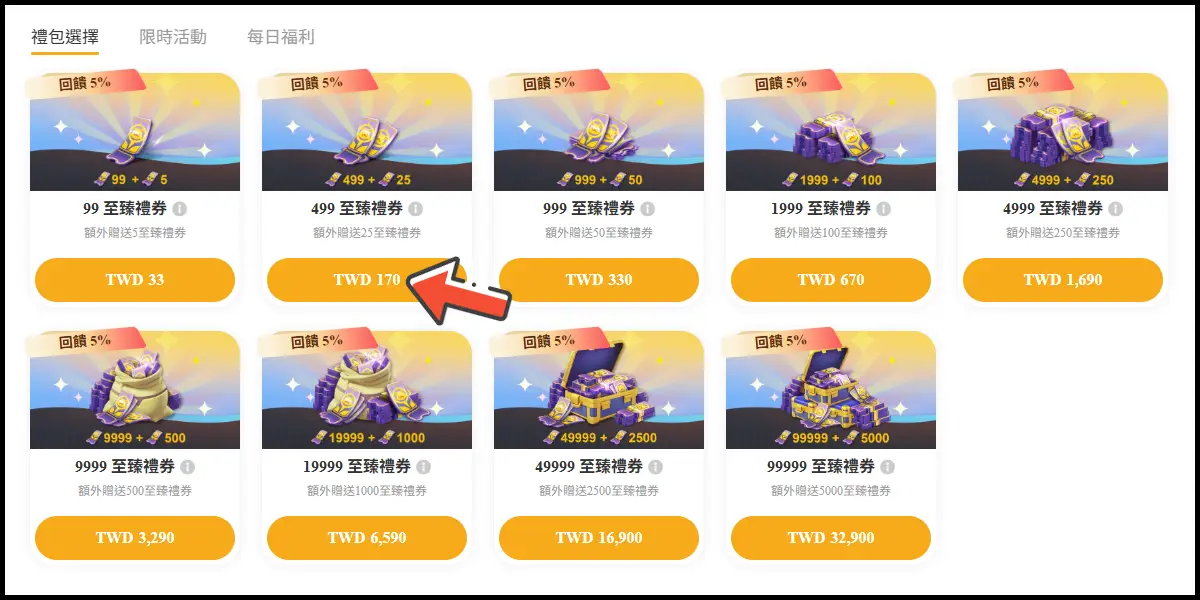Image resolution: width=1200 pixels, height=600 pixels.
Task: Show info for 4999 至臻禮券 pack
Action: click(x=1115, y=209)
